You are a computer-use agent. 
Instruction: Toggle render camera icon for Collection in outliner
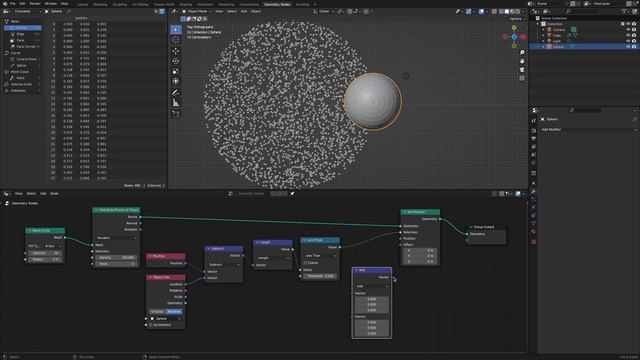pos(634,24)
